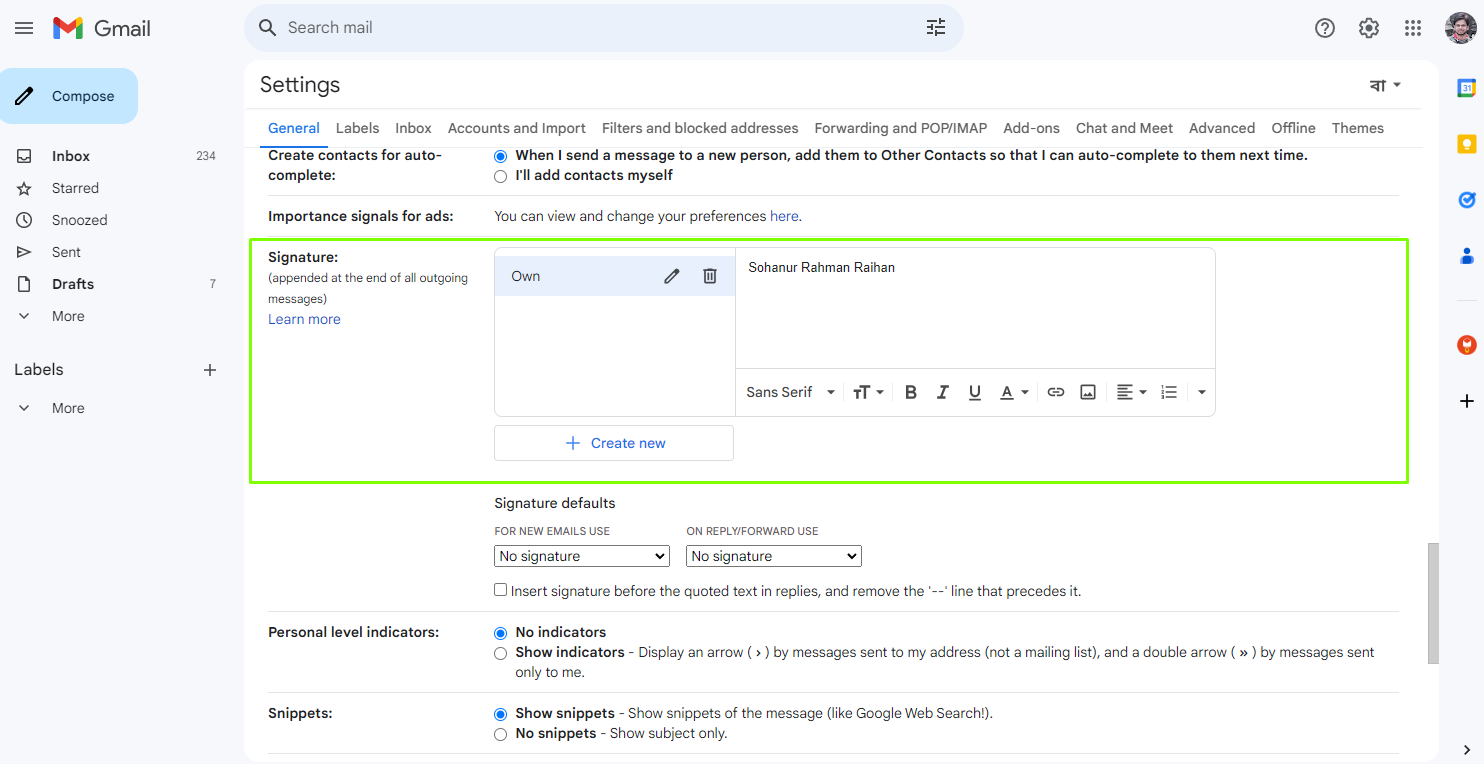Toggle bold formatting in signature editor
This screenshot has height=764, width=1484.
(911, 392)
